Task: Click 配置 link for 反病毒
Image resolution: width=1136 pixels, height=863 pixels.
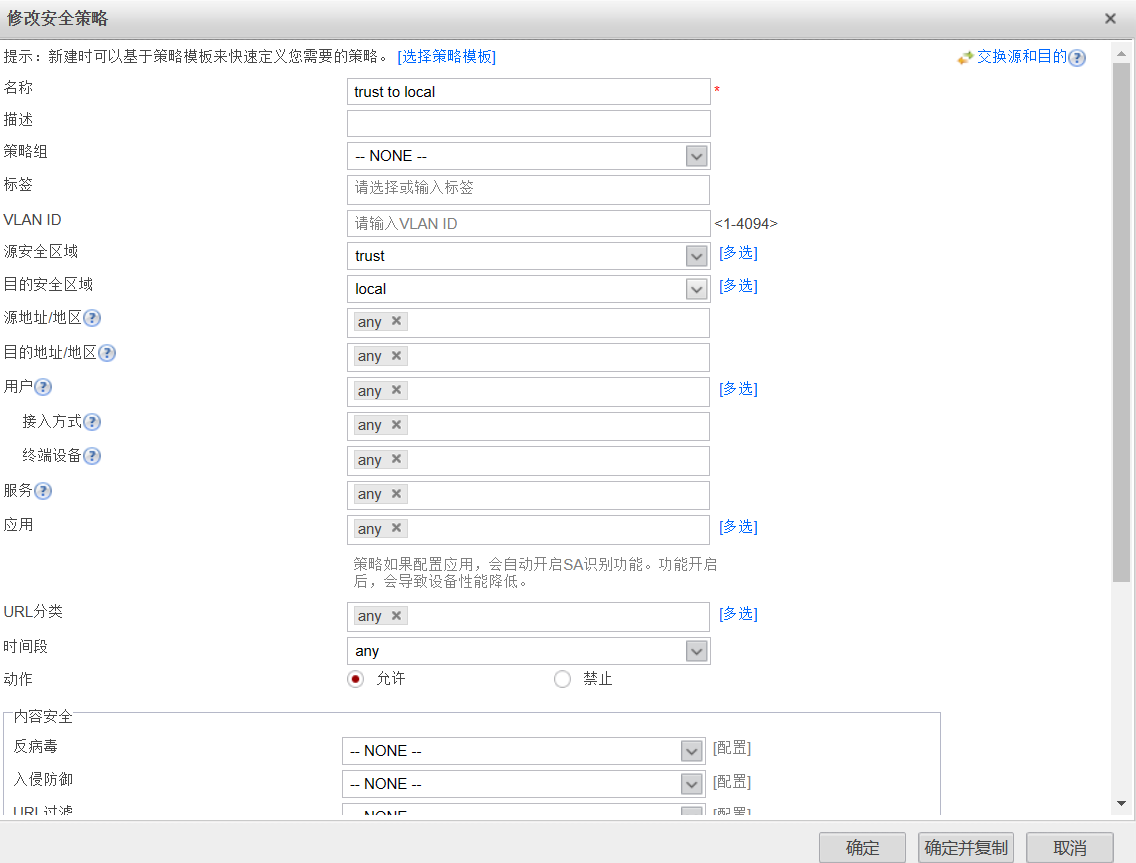Action: tap(732, 748)
